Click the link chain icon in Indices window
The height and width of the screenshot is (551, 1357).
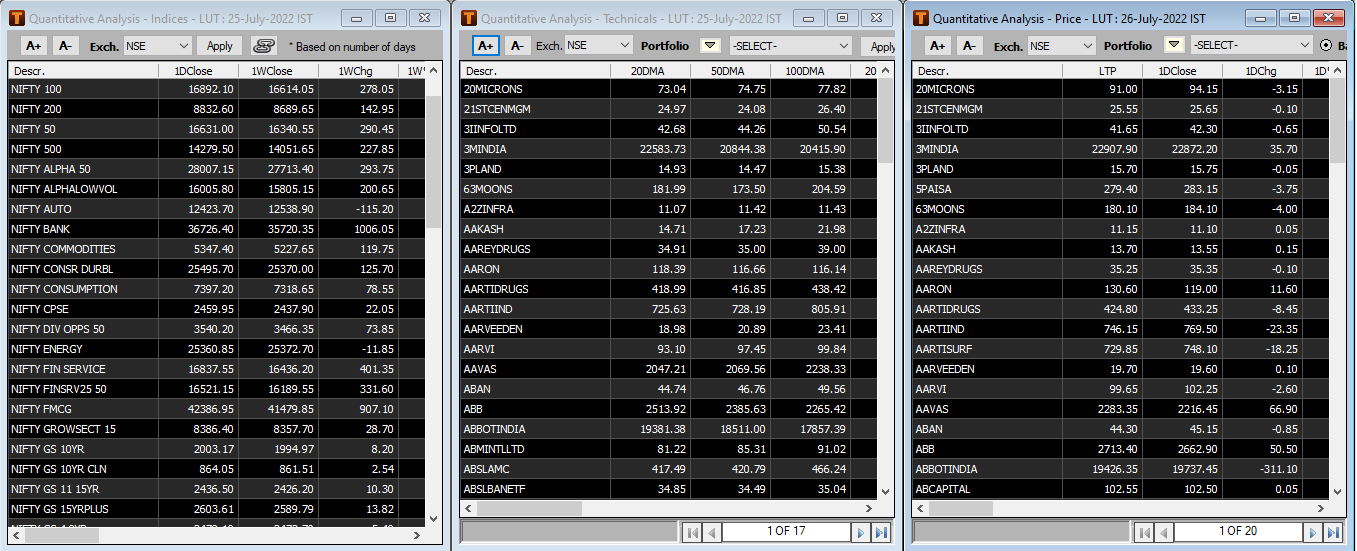coord(263,45)
